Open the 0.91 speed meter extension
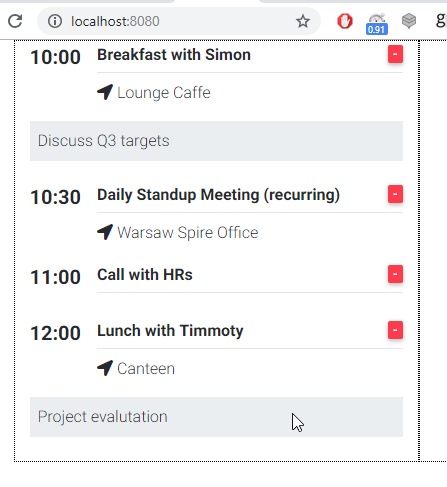The image size is (447, 487). 377,24
